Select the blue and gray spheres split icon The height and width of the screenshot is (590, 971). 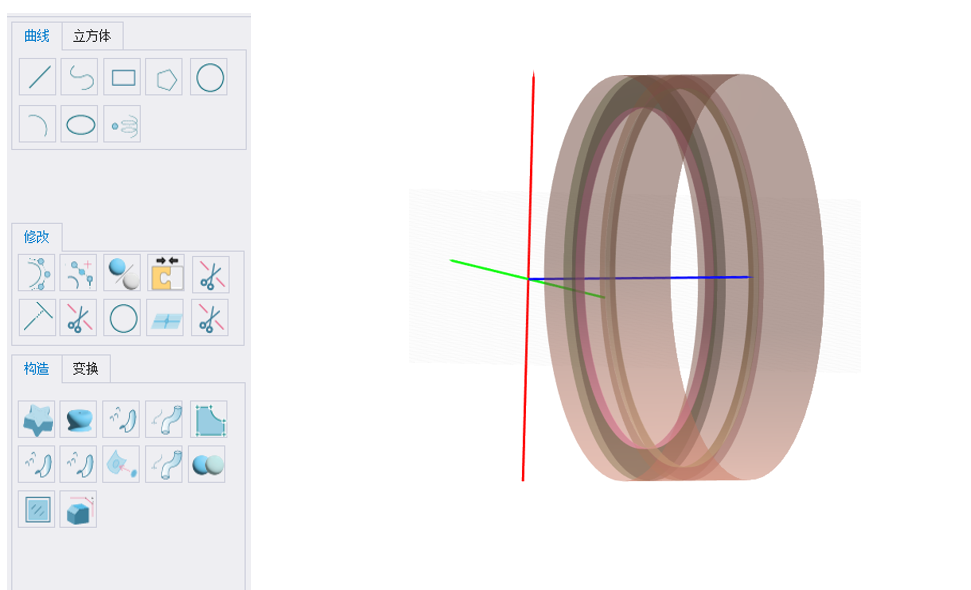(122, 274)
